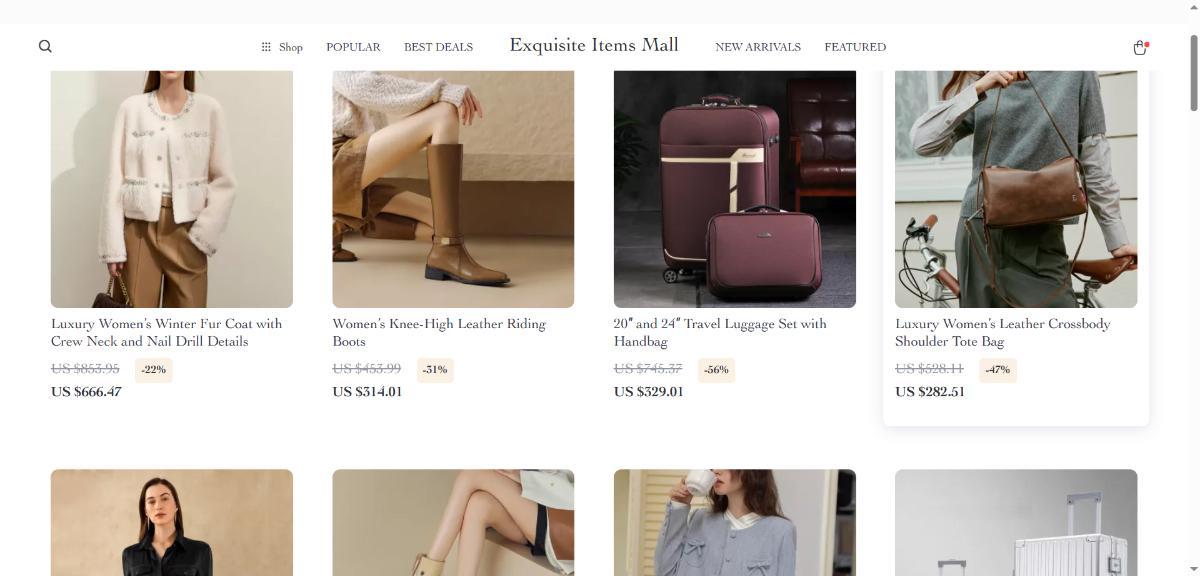1200x576 pixels.
Task: Open Travel Luggage Set with Handbag link
Action: [x=720, y=332]
